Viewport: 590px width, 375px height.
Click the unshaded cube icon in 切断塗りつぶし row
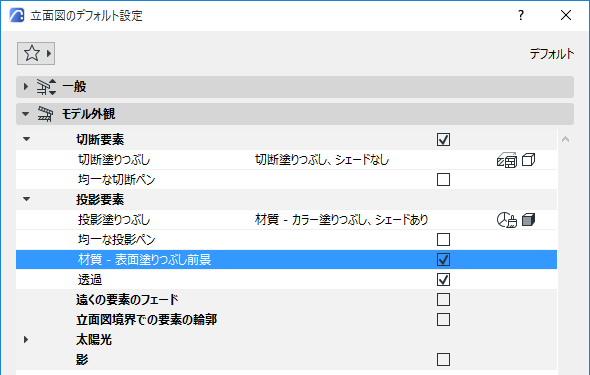pyautogui.click(x=529, y=160)
